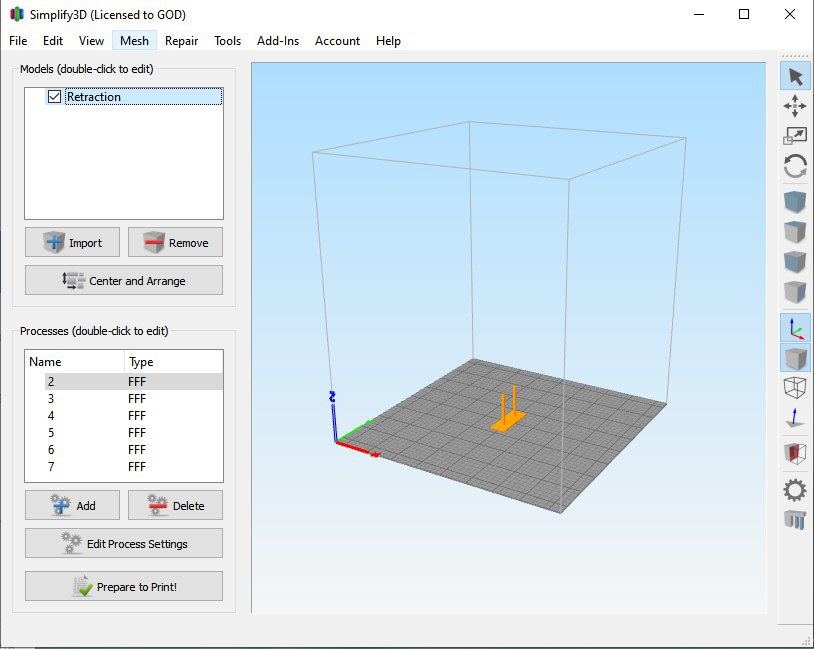Click the toolbar drag handle dots

click(x=795, y=56)
